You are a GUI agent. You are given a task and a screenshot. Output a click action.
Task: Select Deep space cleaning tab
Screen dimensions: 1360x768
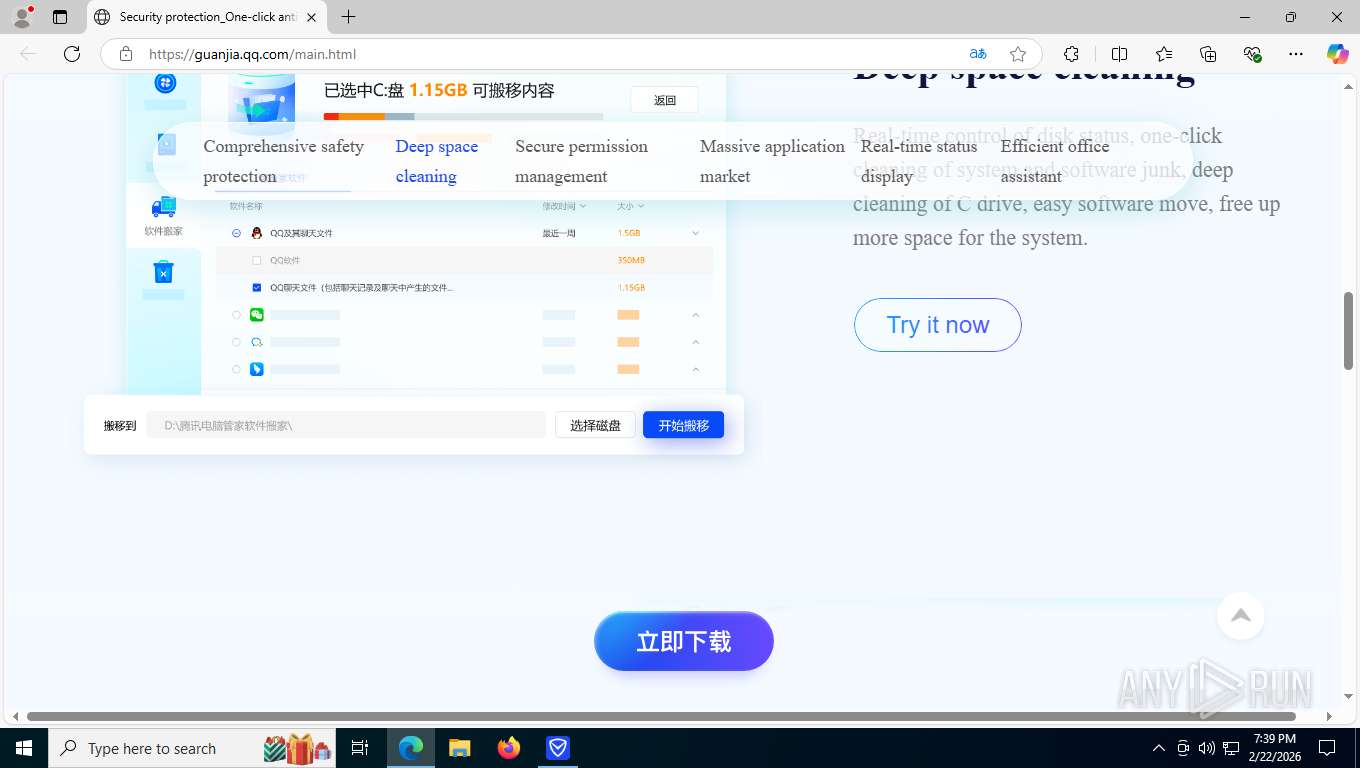[x=437, y=161]
